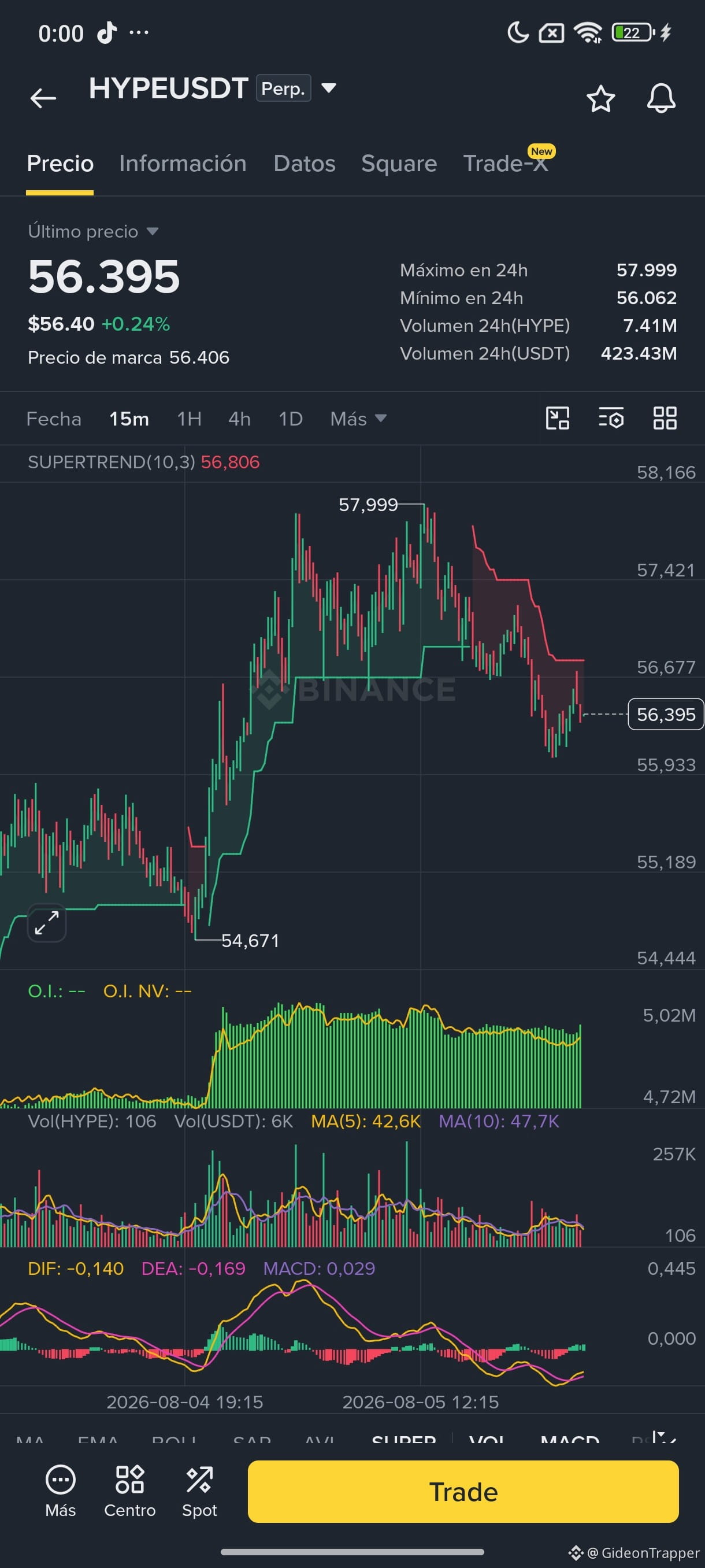
Task: Tap the O.I. NV label
Action: click(x=147, y=991)
